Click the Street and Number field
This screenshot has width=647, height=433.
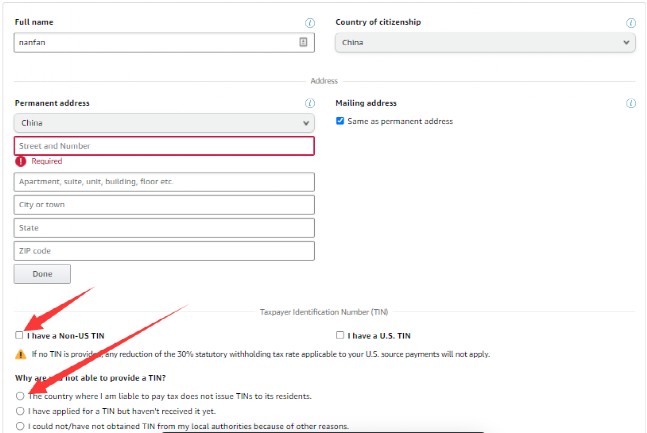click(164, 146)
